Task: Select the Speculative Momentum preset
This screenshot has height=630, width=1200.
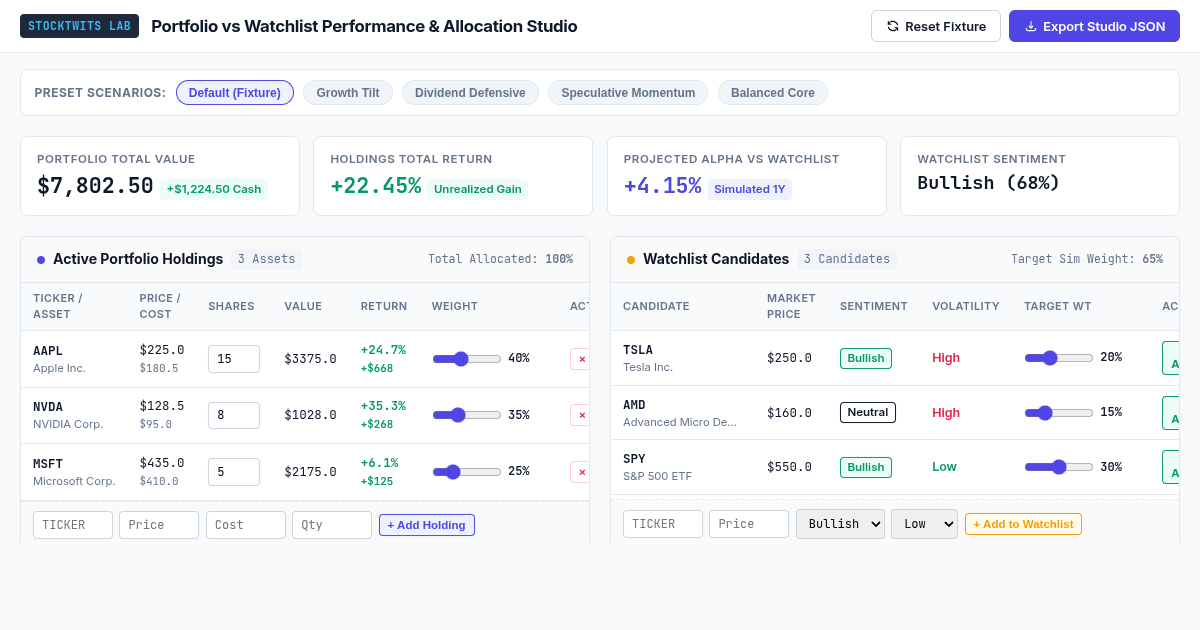Action: point(628,93)
